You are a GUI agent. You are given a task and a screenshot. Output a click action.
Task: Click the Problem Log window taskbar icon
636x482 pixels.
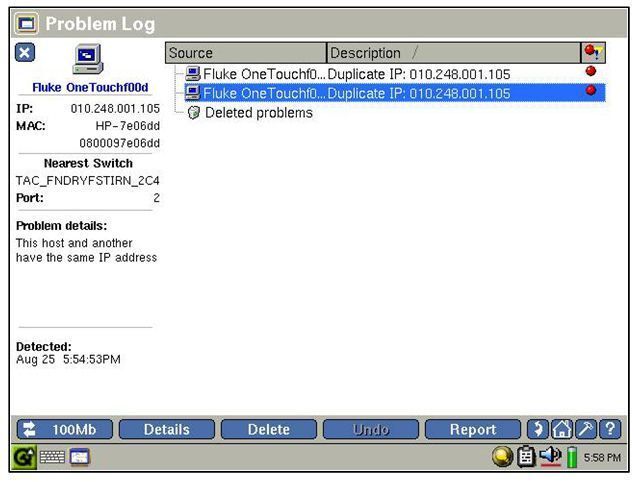pyautogui.click(x=80, y=458)
